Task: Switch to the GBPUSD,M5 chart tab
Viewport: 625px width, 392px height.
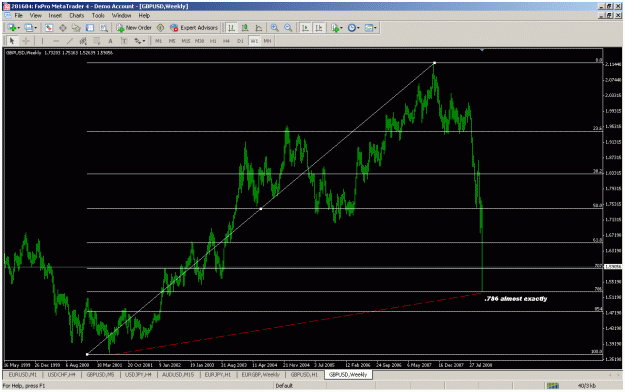Action: (100, 375)
